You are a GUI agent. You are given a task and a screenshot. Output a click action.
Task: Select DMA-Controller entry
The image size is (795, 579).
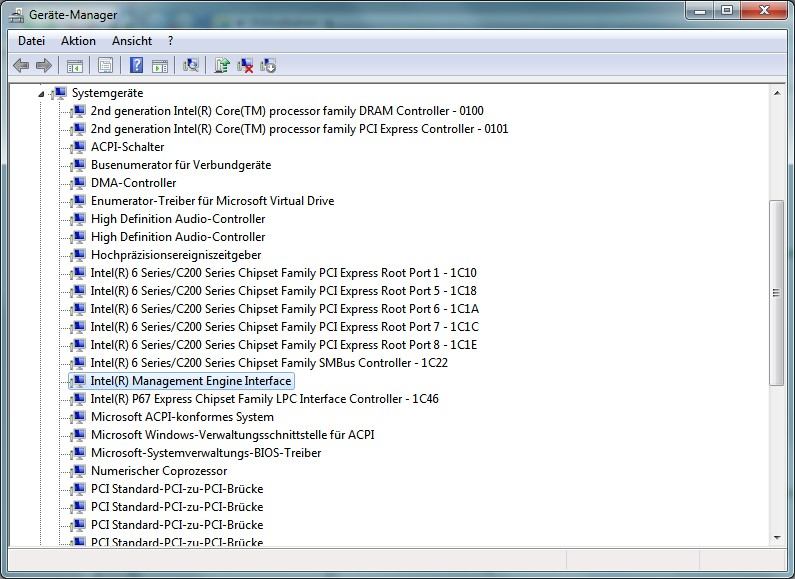(x=133, y=183)
